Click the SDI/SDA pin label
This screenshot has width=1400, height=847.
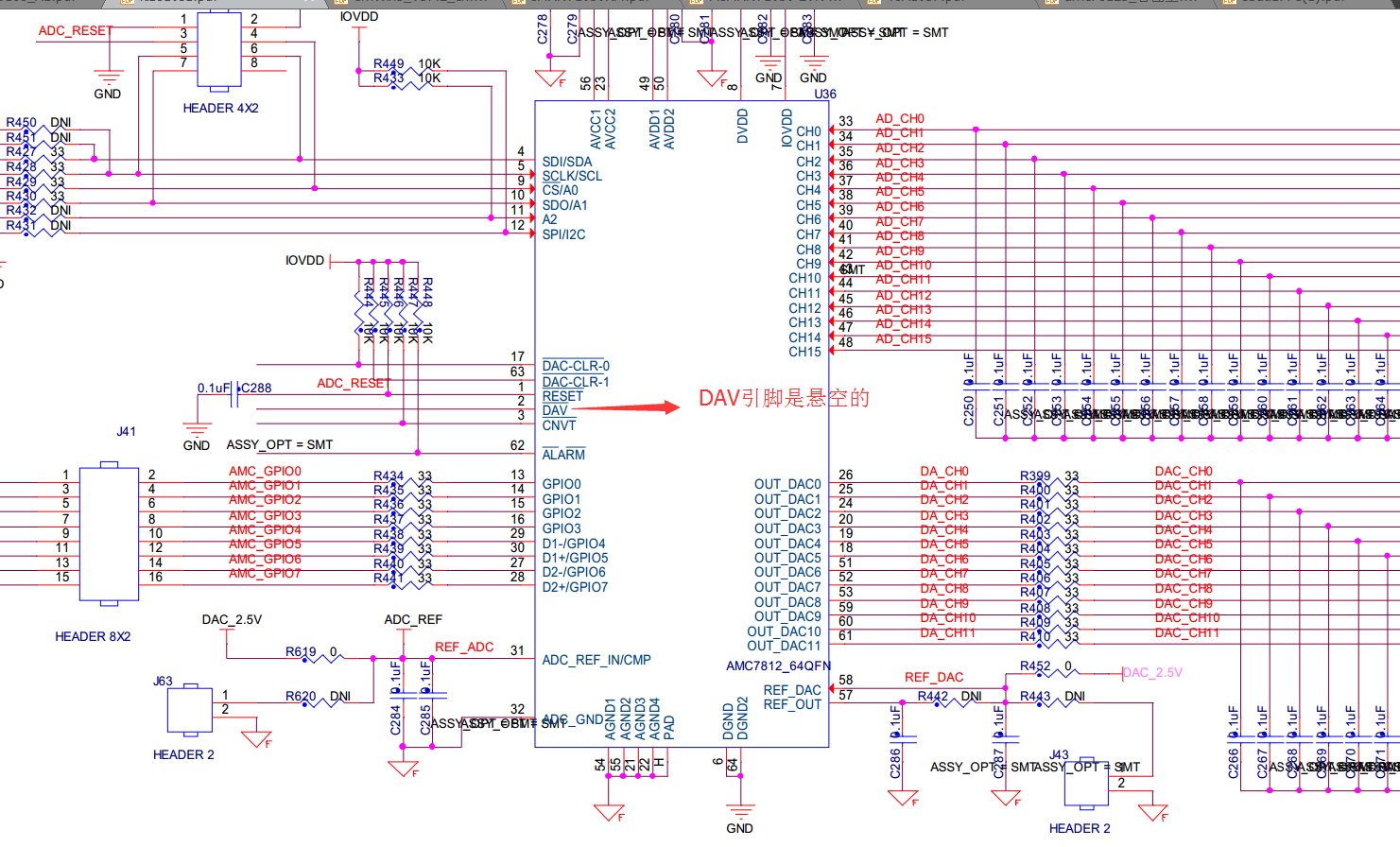point(567,163)
